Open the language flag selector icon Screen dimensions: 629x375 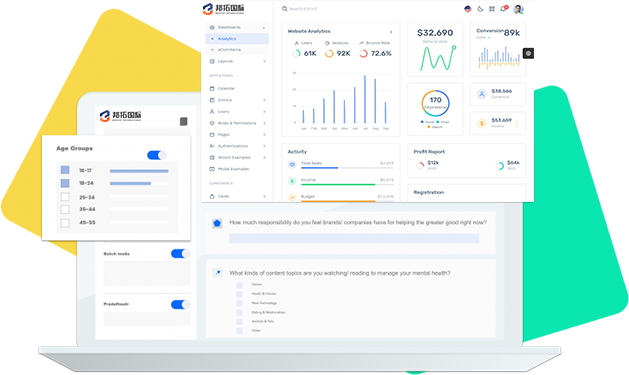click(x=468, y=9)
